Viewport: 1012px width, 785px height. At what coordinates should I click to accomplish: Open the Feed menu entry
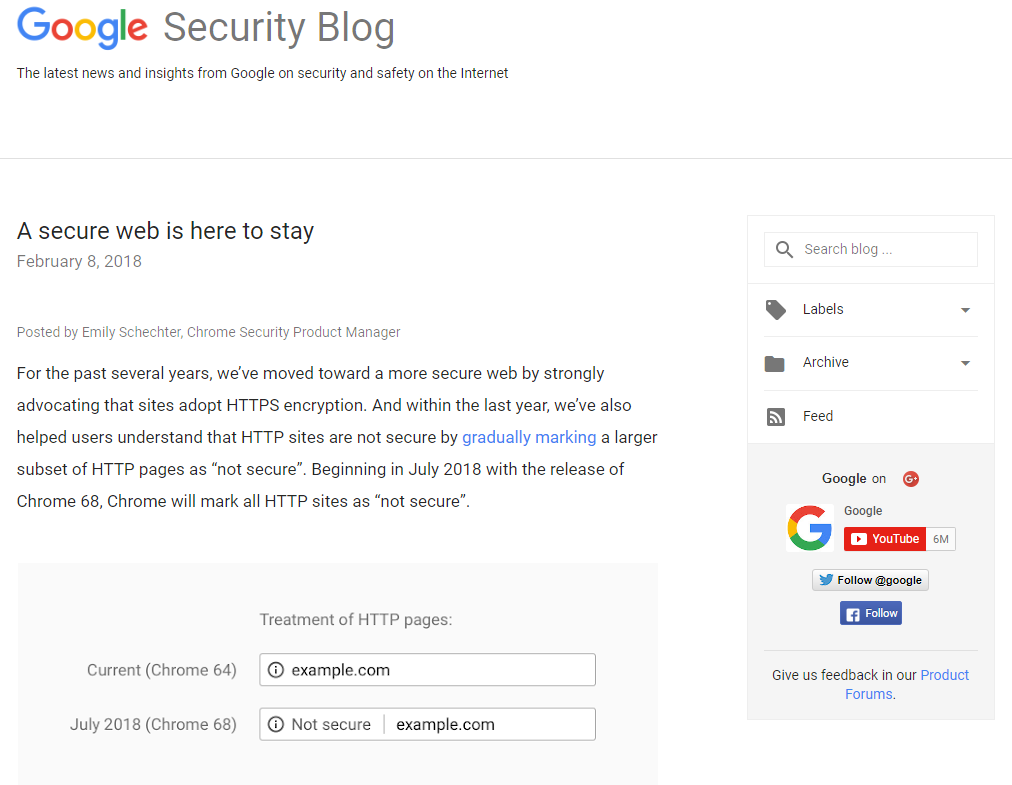[x=818, y=416]
